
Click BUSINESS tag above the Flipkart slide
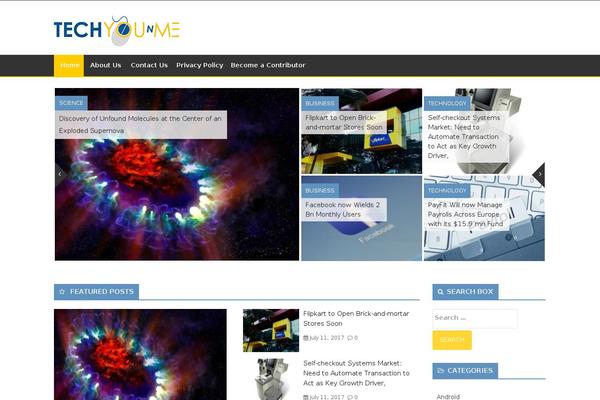(320, 103)
